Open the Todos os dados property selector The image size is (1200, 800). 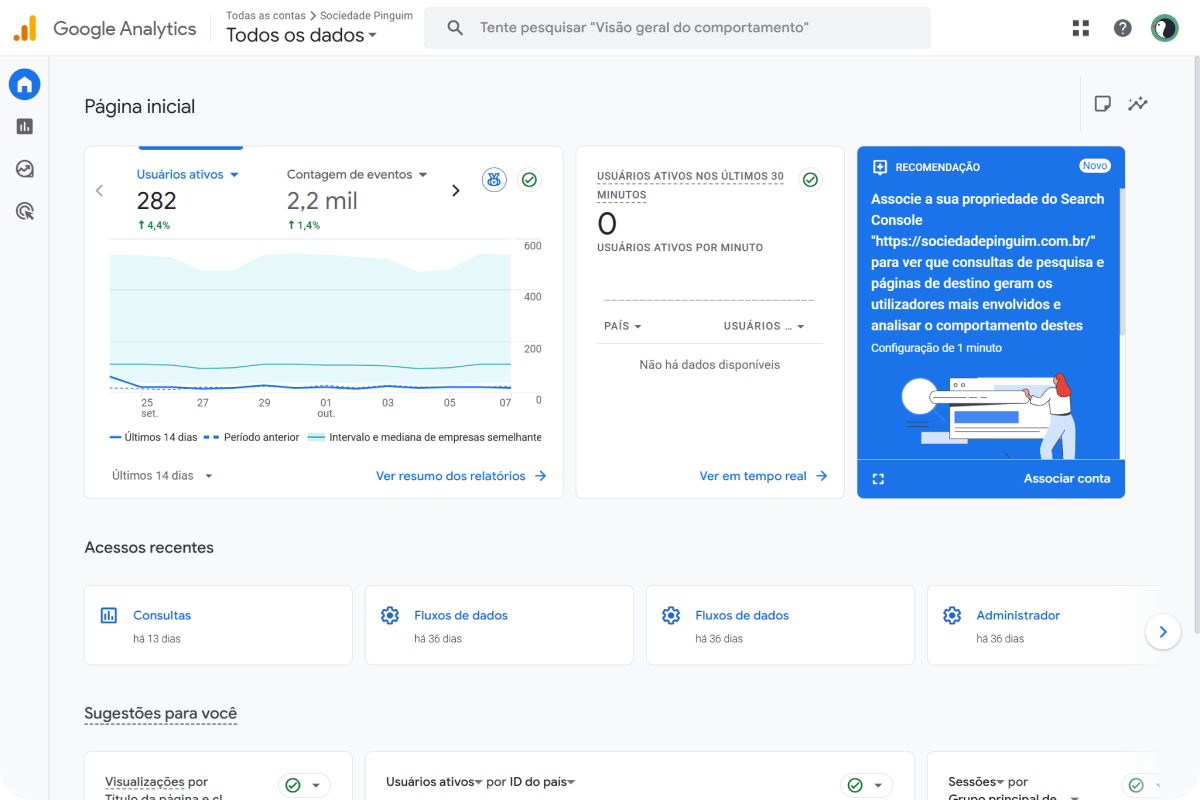click(x=301, y=36)
